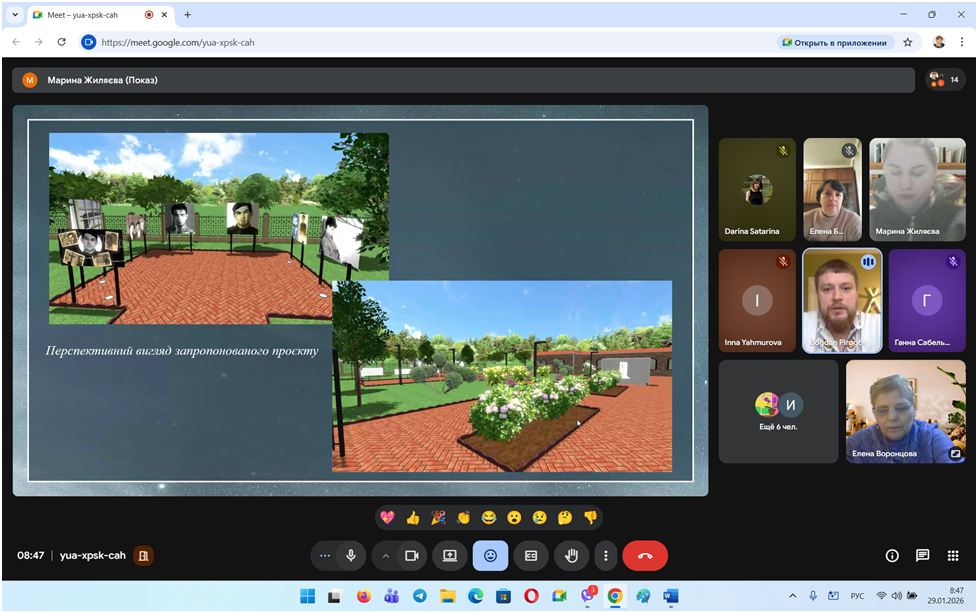Send the party popper reaction

pos(438,517)
